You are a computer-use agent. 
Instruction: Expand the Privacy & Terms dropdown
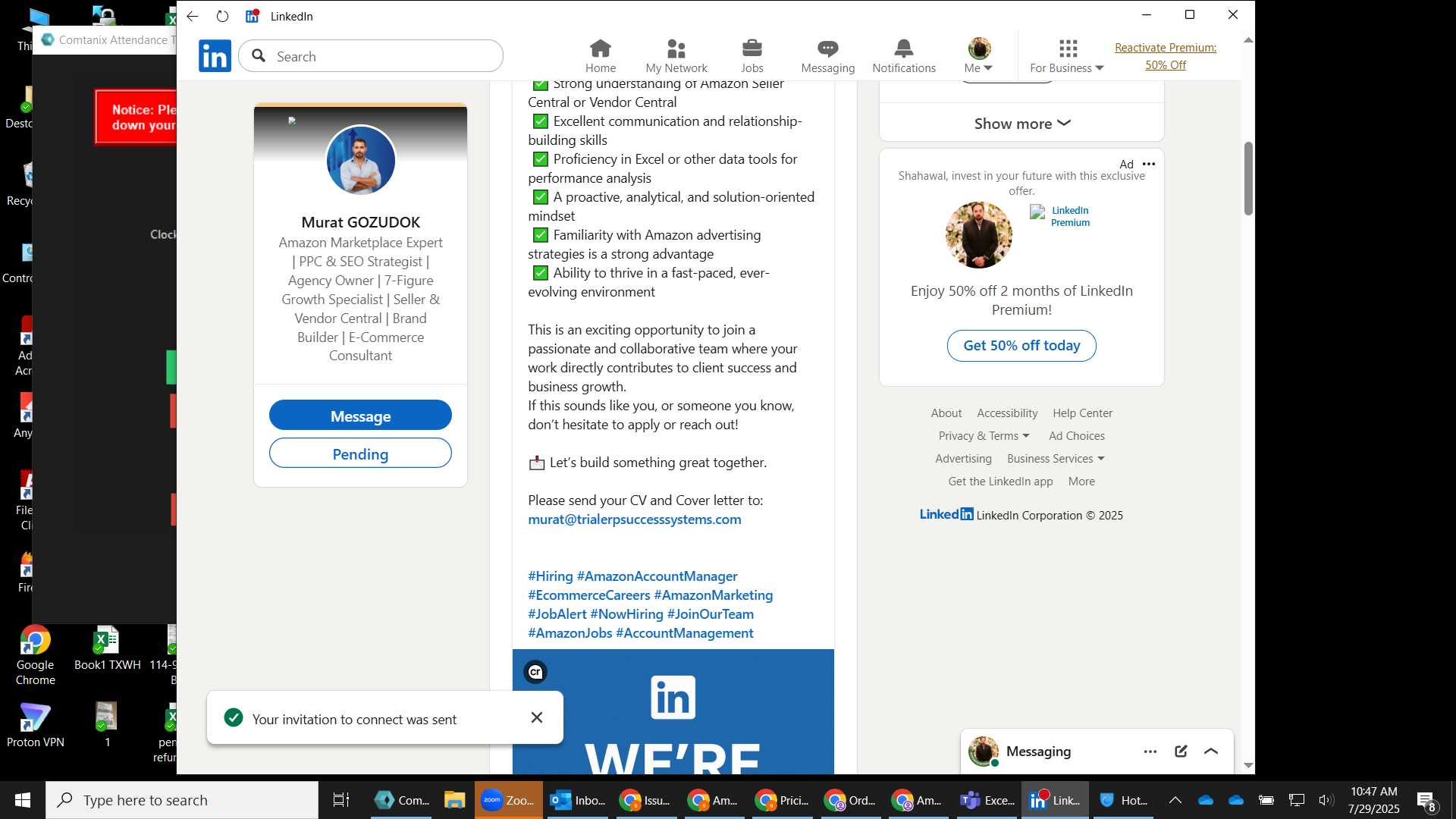tap(984, 436)
